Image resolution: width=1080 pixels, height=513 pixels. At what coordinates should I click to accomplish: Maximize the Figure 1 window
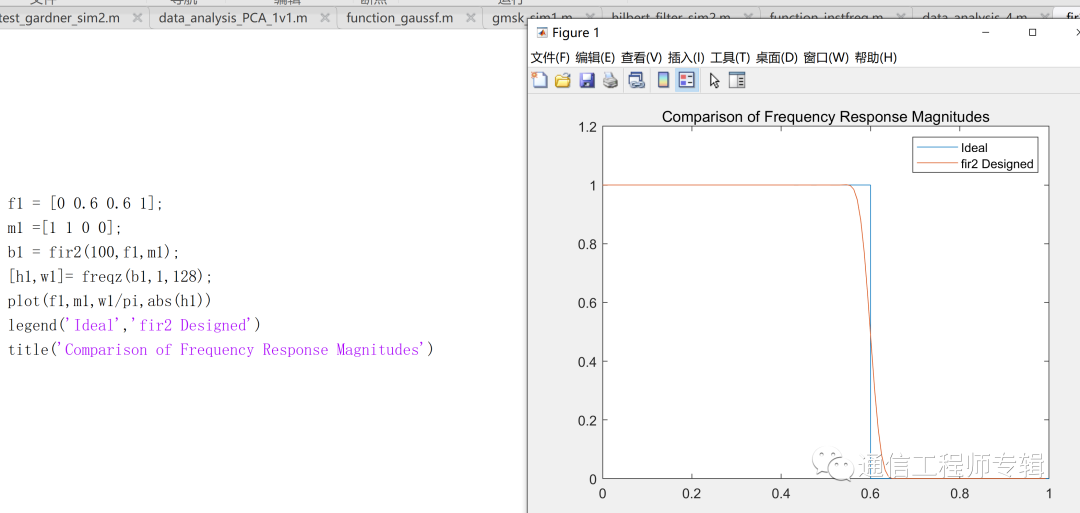[1032, 32]
